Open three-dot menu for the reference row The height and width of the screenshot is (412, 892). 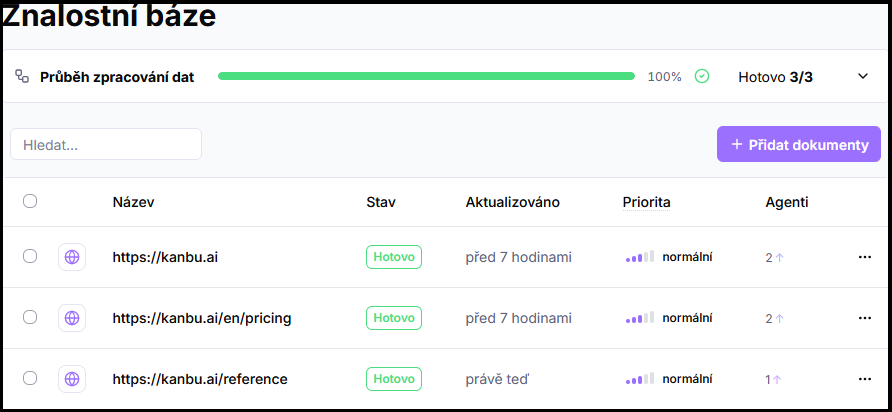(x=865, y=379)
